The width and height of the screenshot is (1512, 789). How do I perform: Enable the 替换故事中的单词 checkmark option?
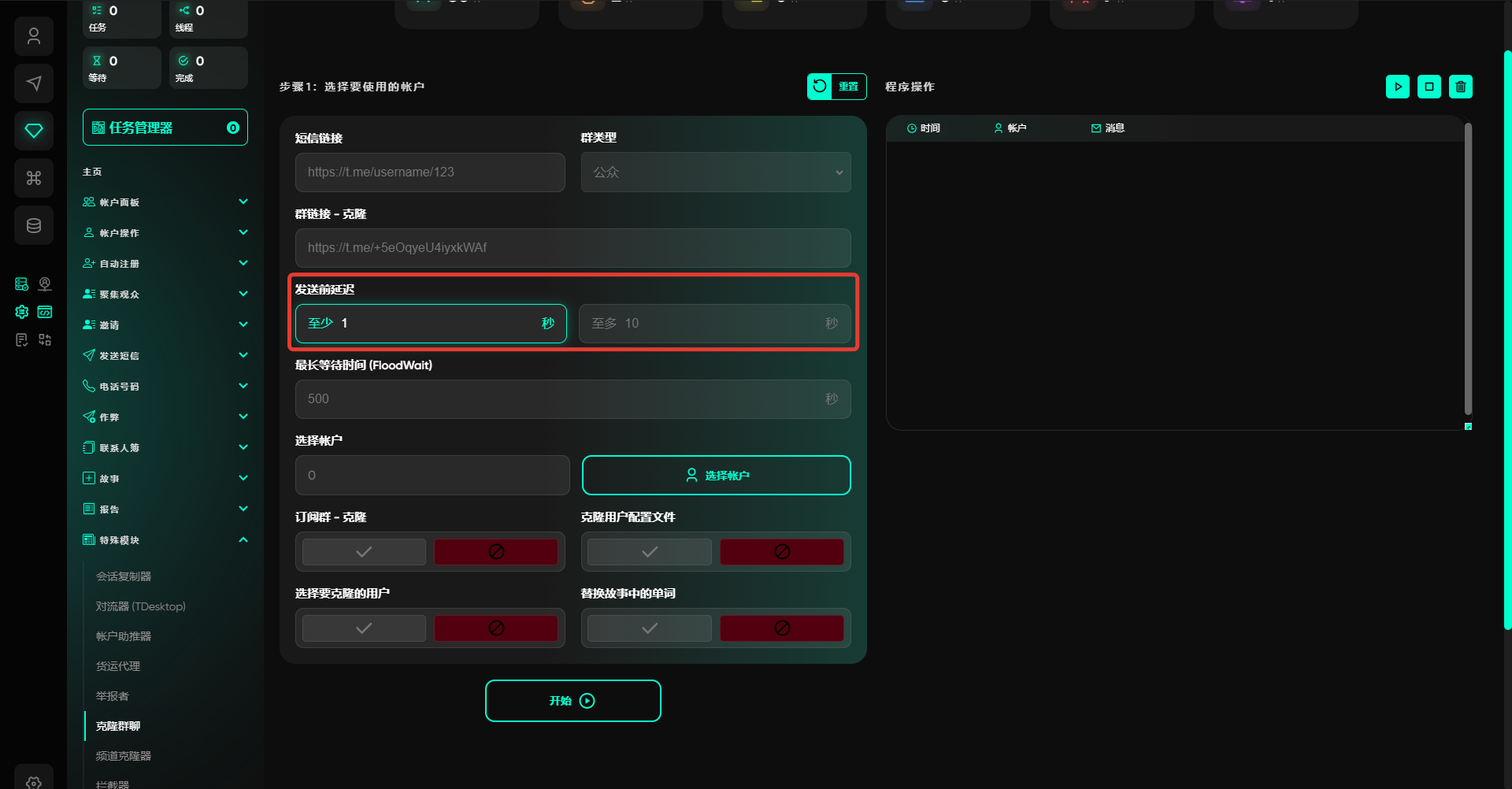(649, 628)
